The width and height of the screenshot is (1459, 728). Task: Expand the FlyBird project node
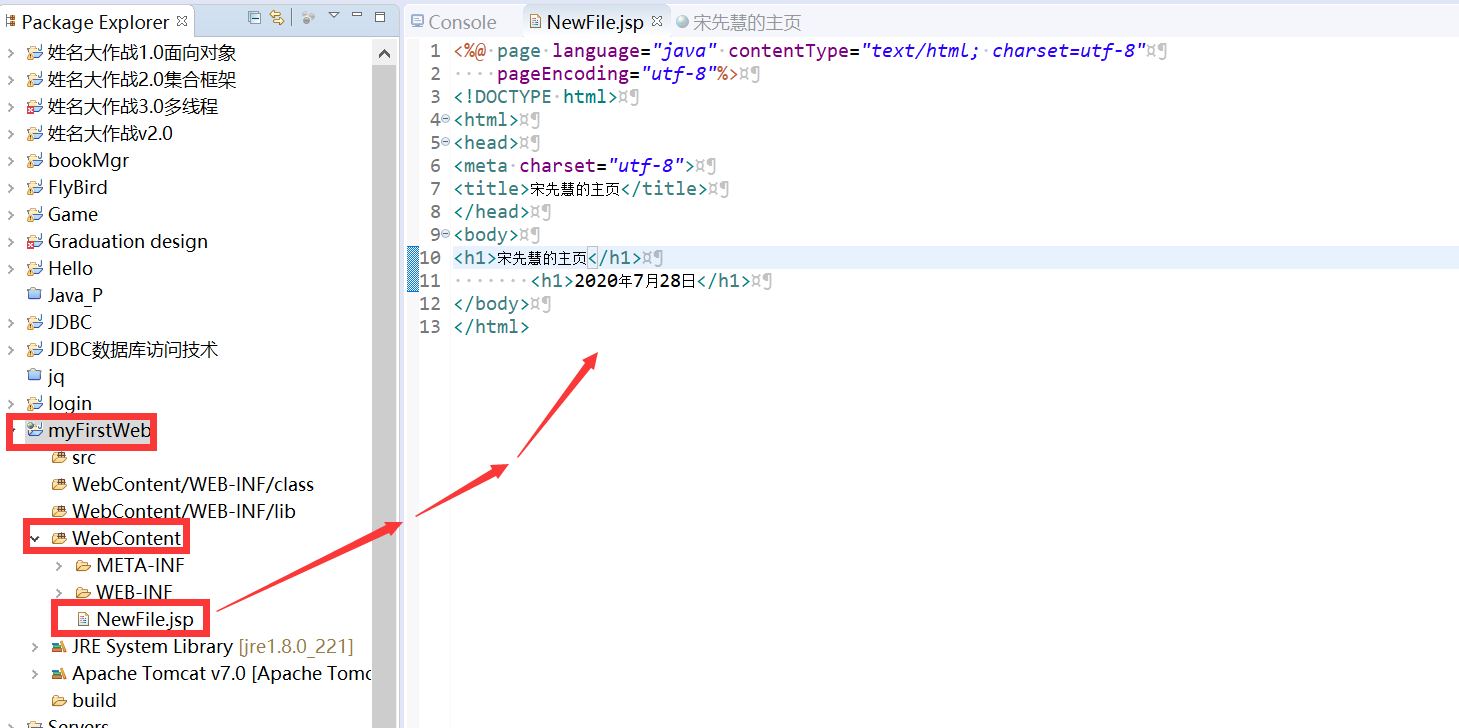tap(11, 188)
